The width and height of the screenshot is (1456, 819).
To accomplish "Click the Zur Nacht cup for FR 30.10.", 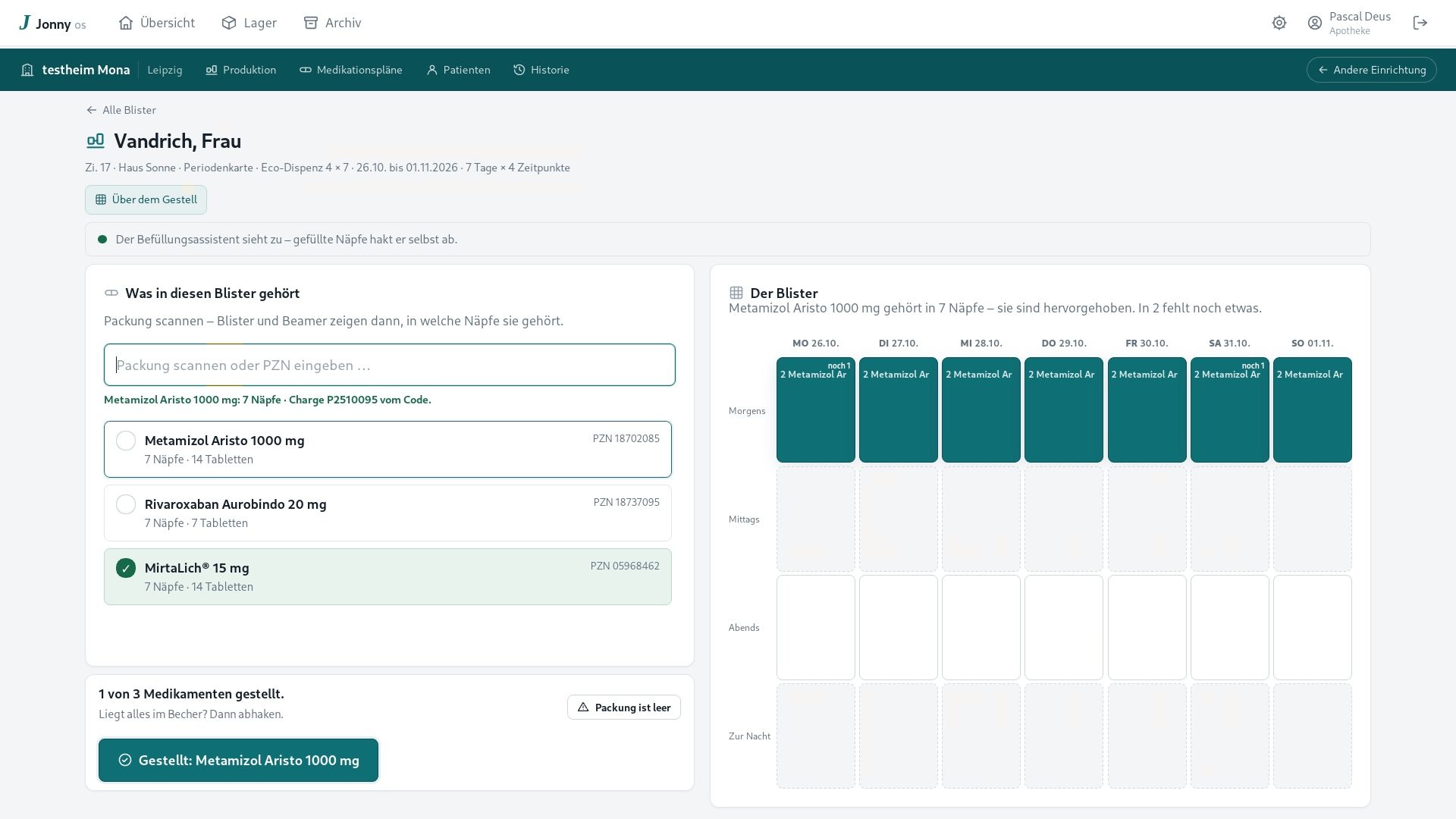I will click(x=1147, y=736).
